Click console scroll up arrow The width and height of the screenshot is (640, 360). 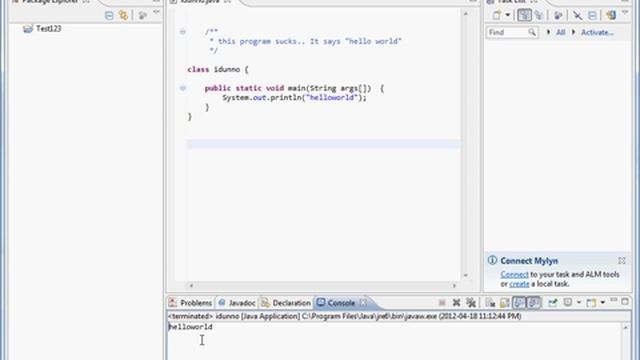(625, 328)
